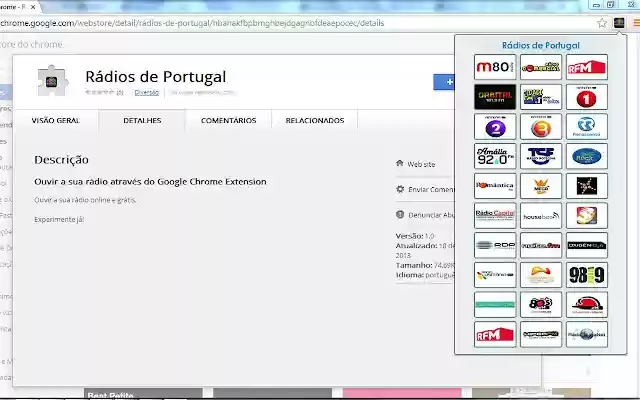
Task: Tune to Amália 92.0 FM
Action: [x=495, y=156]
